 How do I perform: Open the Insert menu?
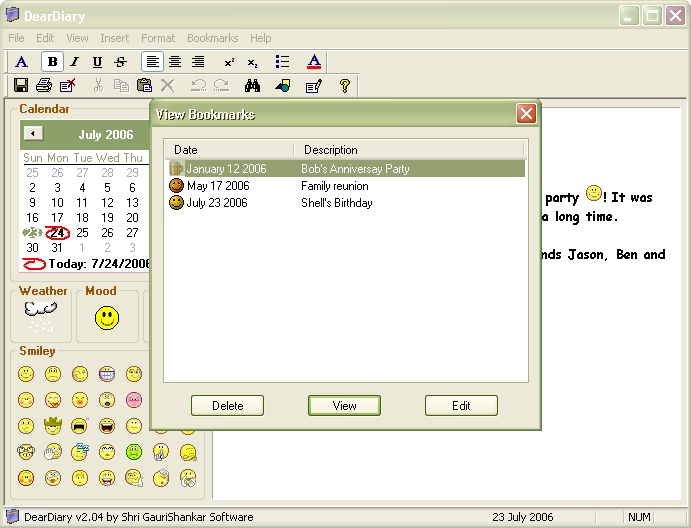115,38
